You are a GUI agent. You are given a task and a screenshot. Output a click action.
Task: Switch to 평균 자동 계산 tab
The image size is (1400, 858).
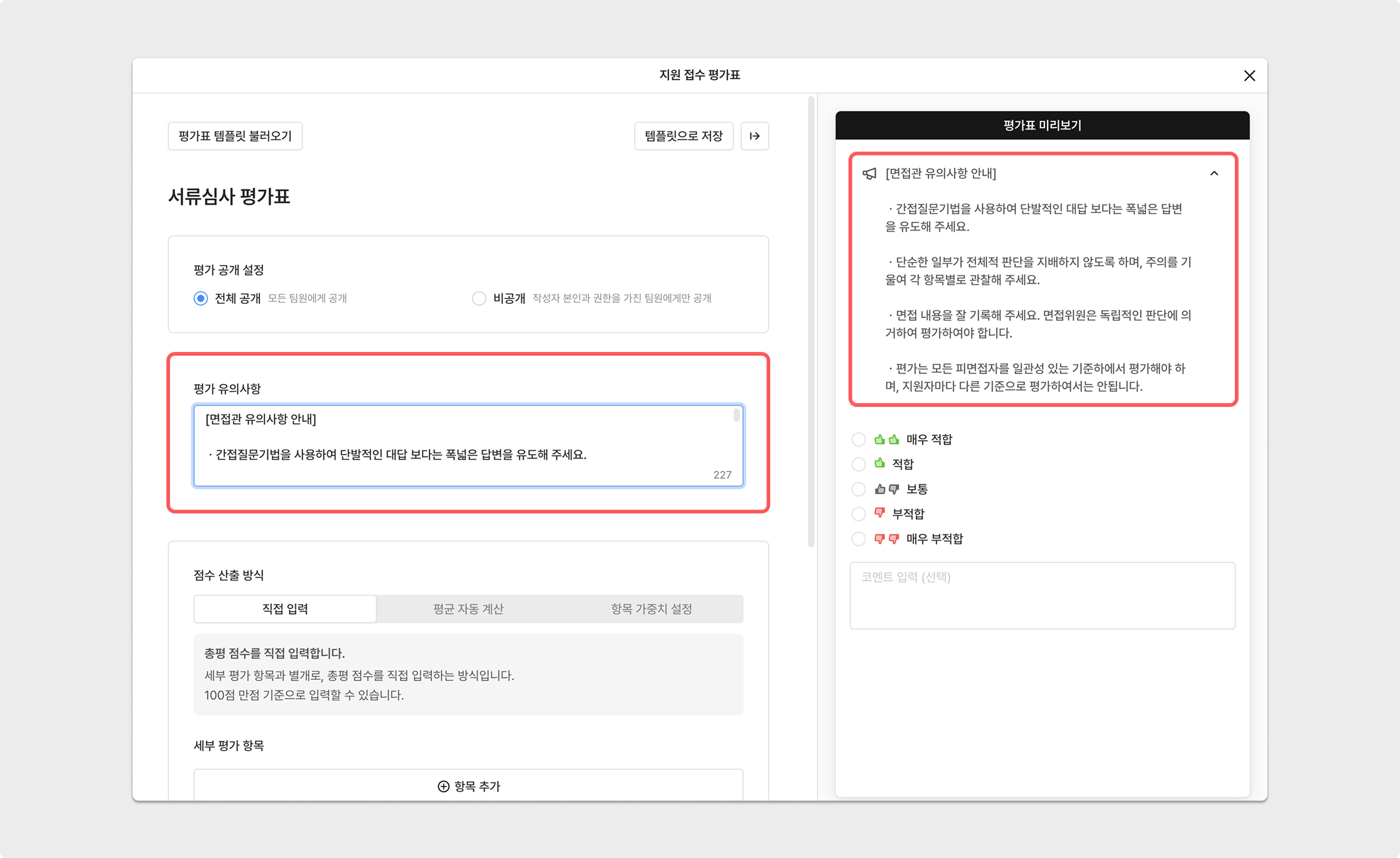[468, 609]
